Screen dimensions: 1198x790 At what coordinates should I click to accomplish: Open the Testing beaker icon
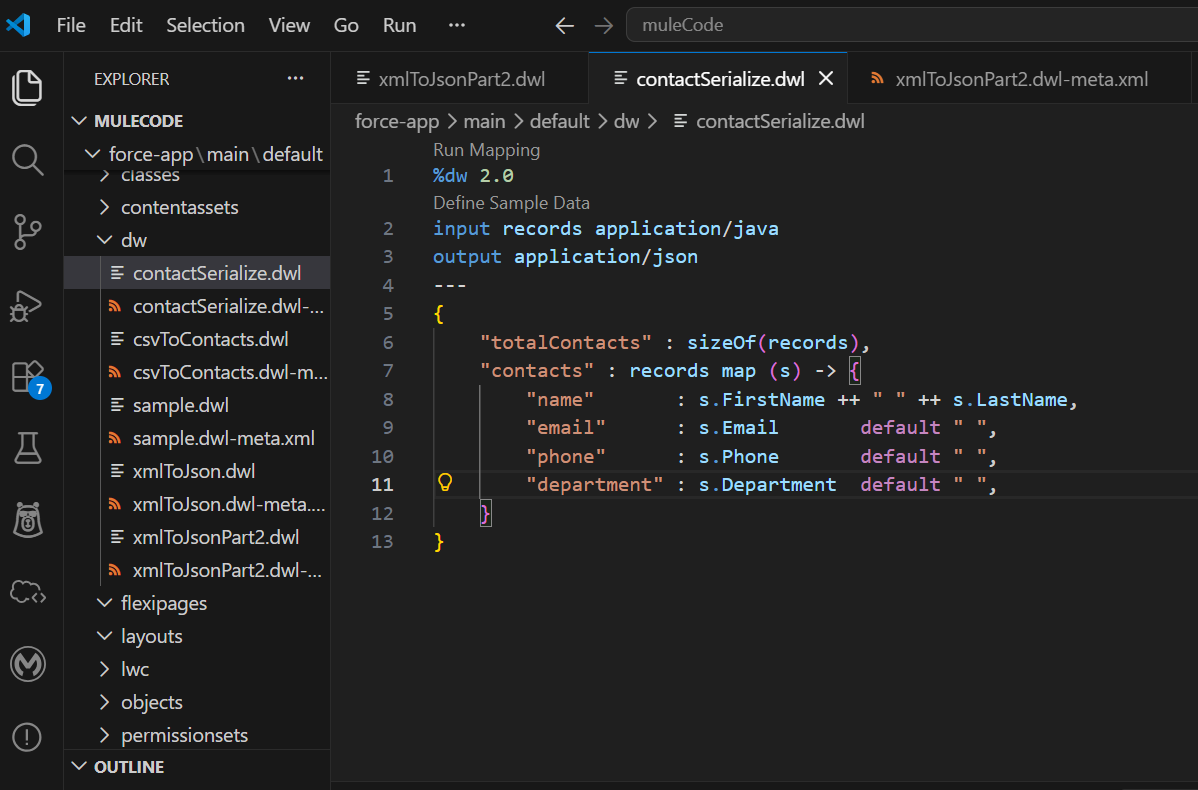tap(27, 449)
